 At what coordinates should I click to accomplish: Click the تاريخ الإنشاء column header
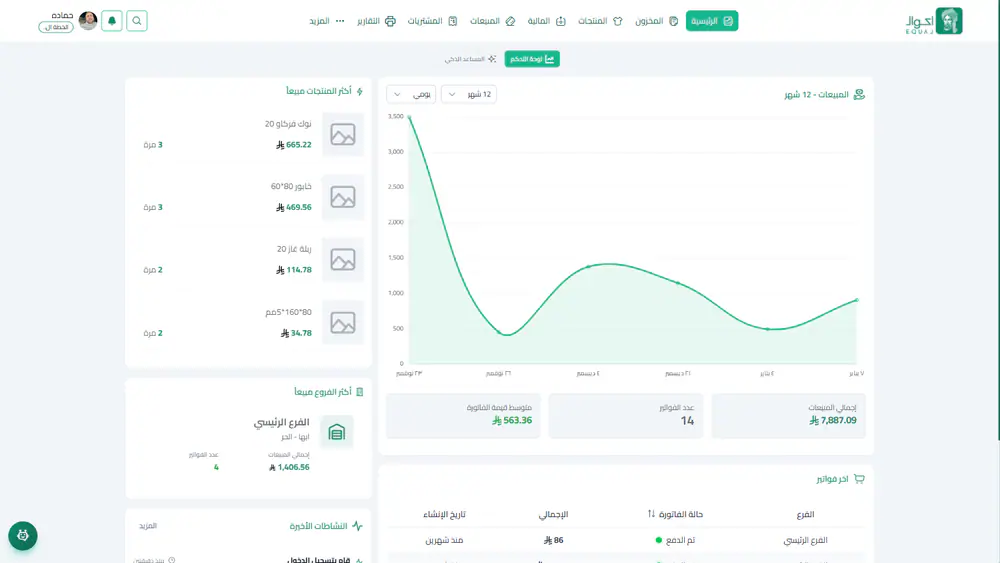coord(445,515)
